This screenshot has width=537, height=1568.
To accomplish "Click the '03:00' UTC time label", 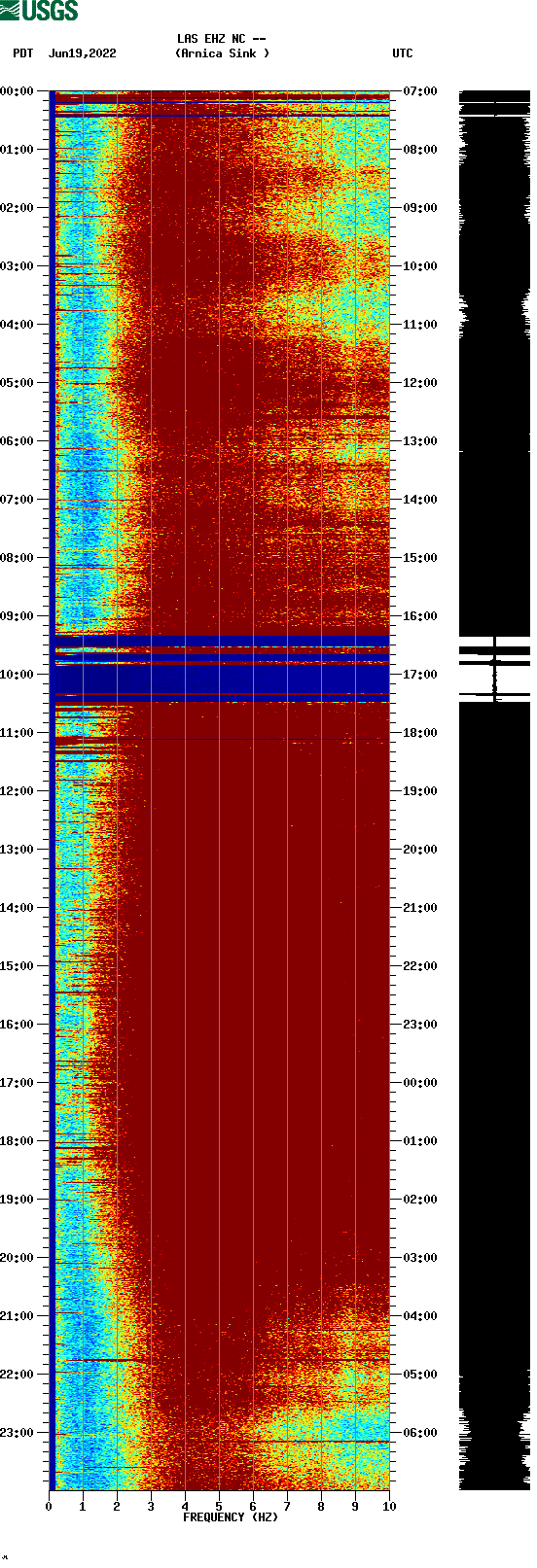I will pos(420,1258).
